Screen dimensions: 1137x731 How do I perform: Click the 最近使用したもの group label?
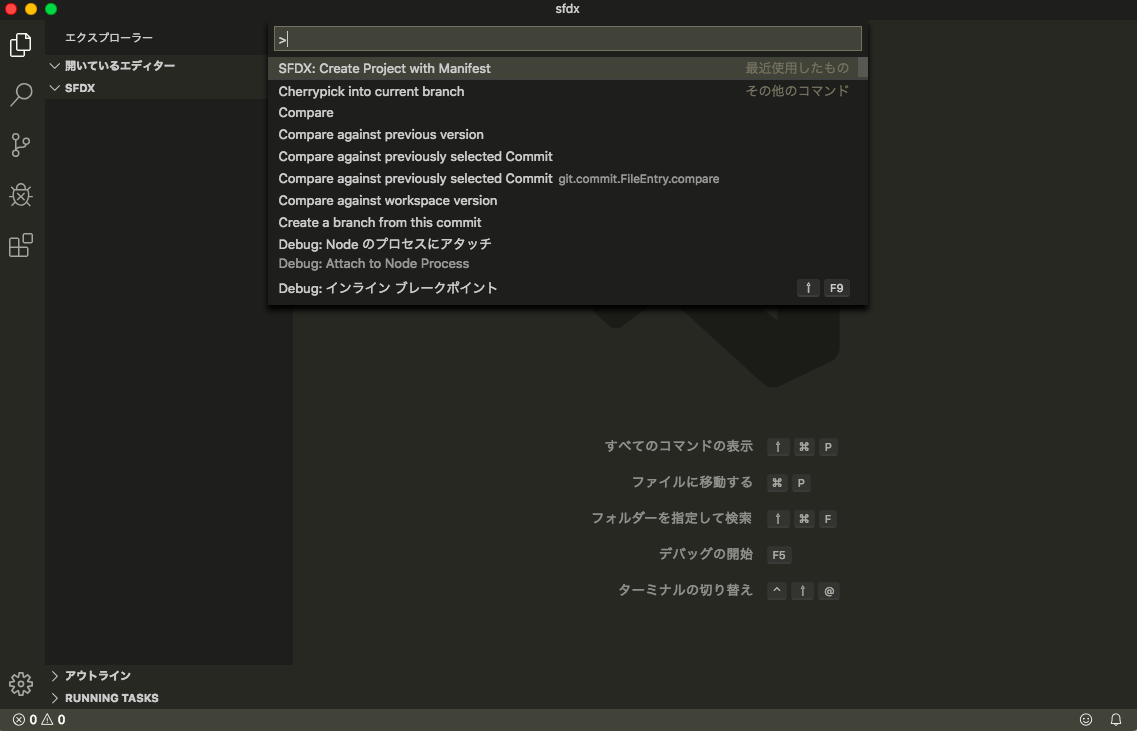[x=797, y=68]
